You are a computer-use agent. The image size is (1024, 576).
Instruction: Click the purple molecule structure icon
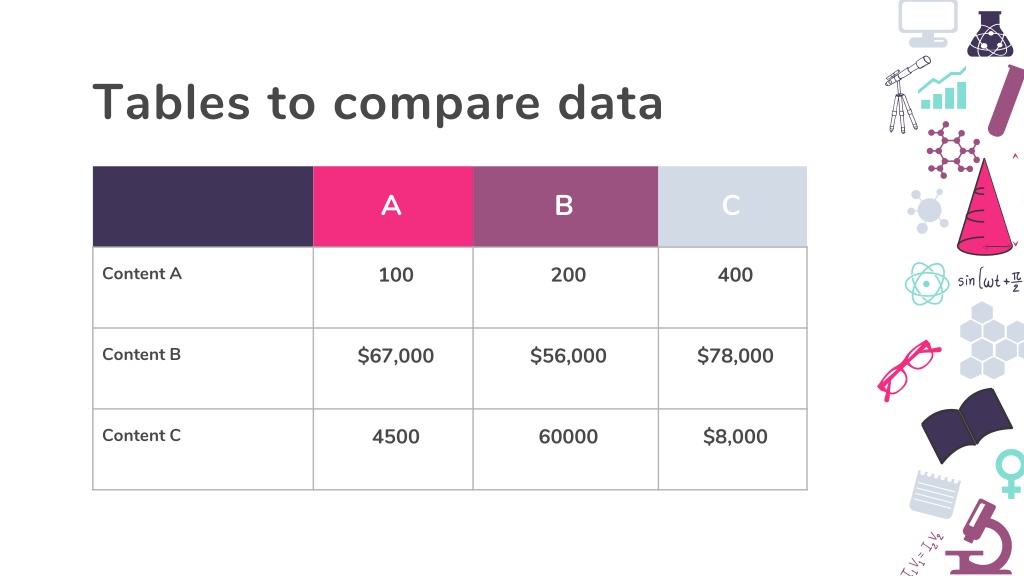tap(952, 151)
